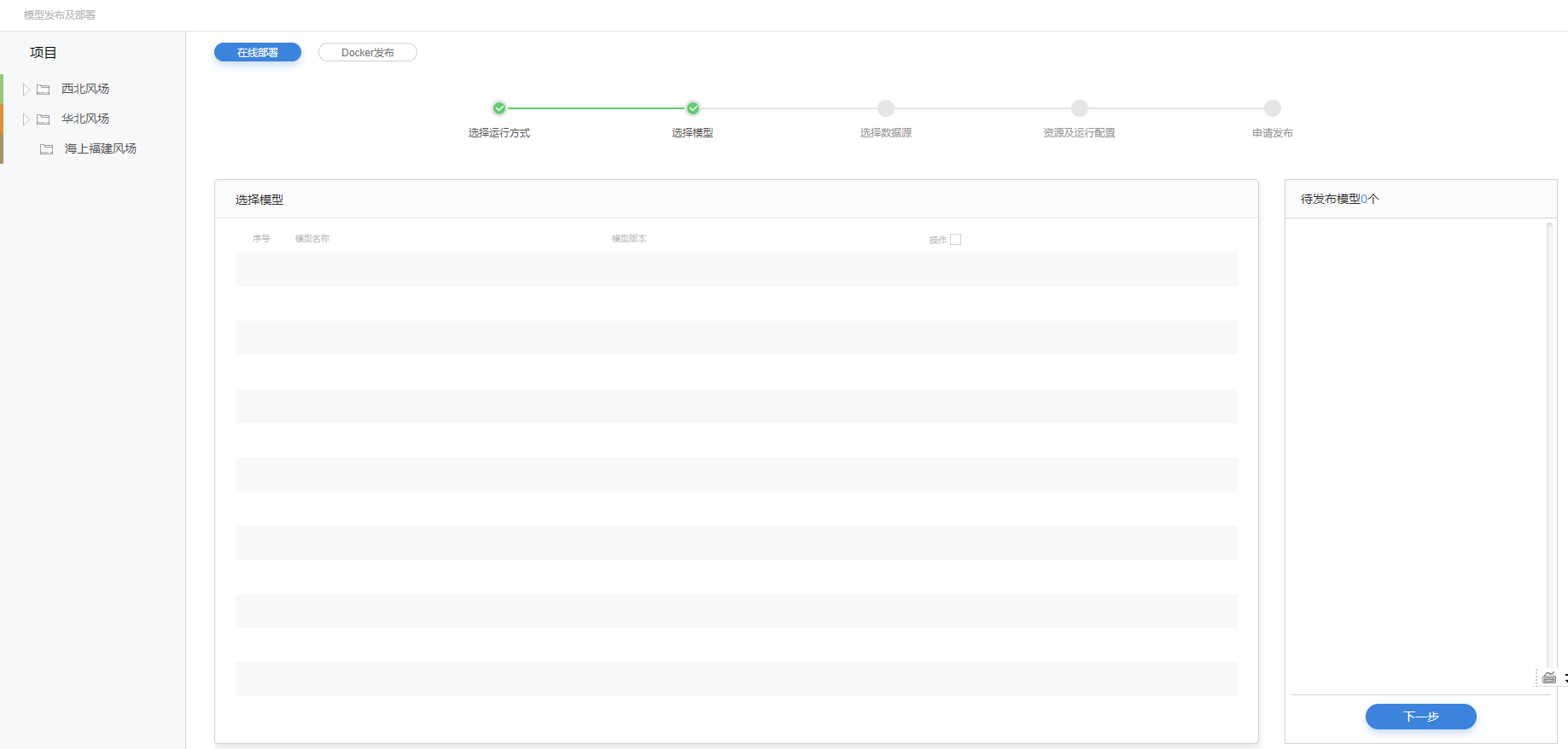Switch to the Docker发布 tab
This screenshot has height=749, width=1568.
click(368, 52)
